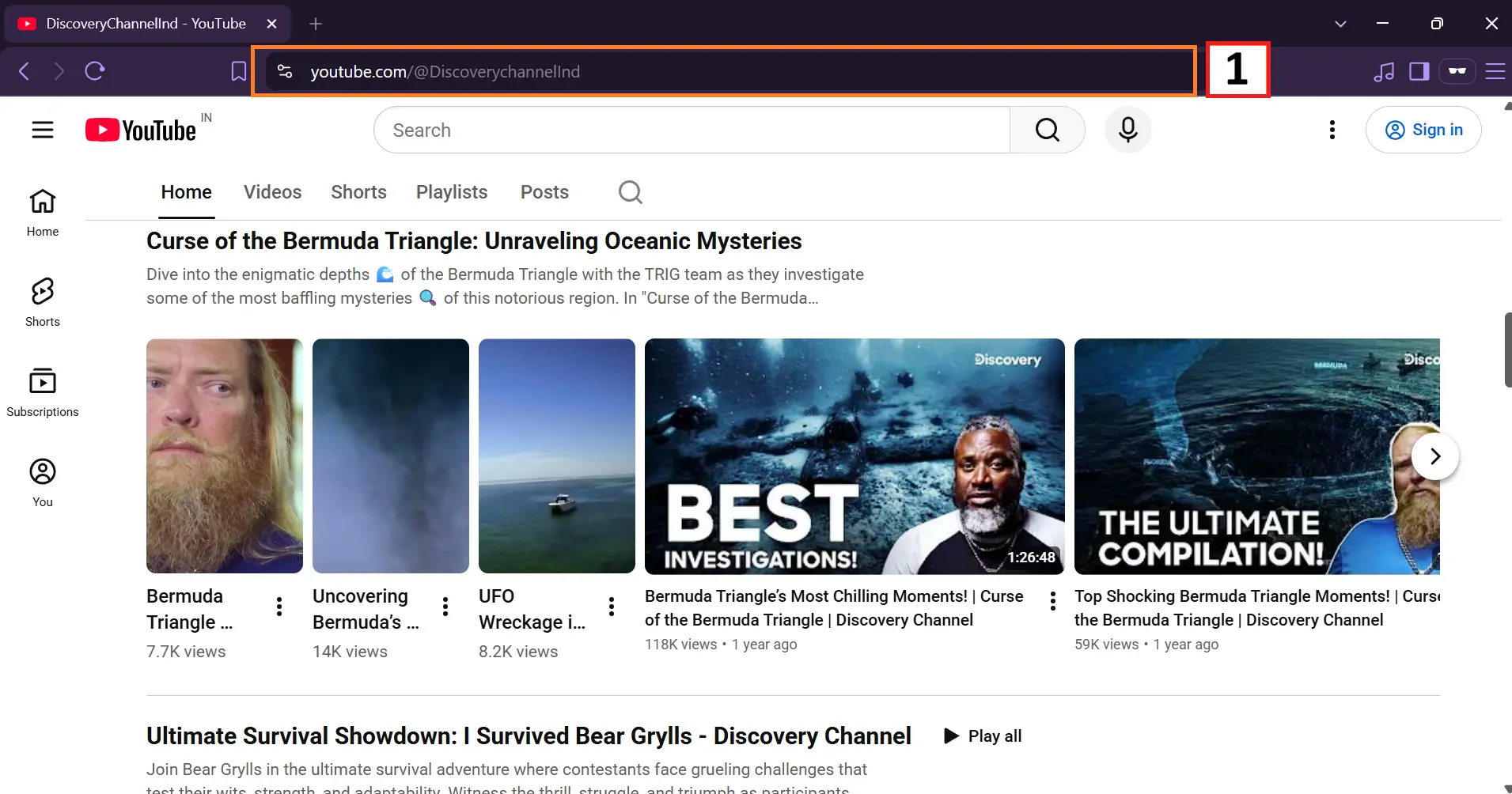Toggle the browser sidebar panel icon
The image size is (1512, 794).
1419,72
